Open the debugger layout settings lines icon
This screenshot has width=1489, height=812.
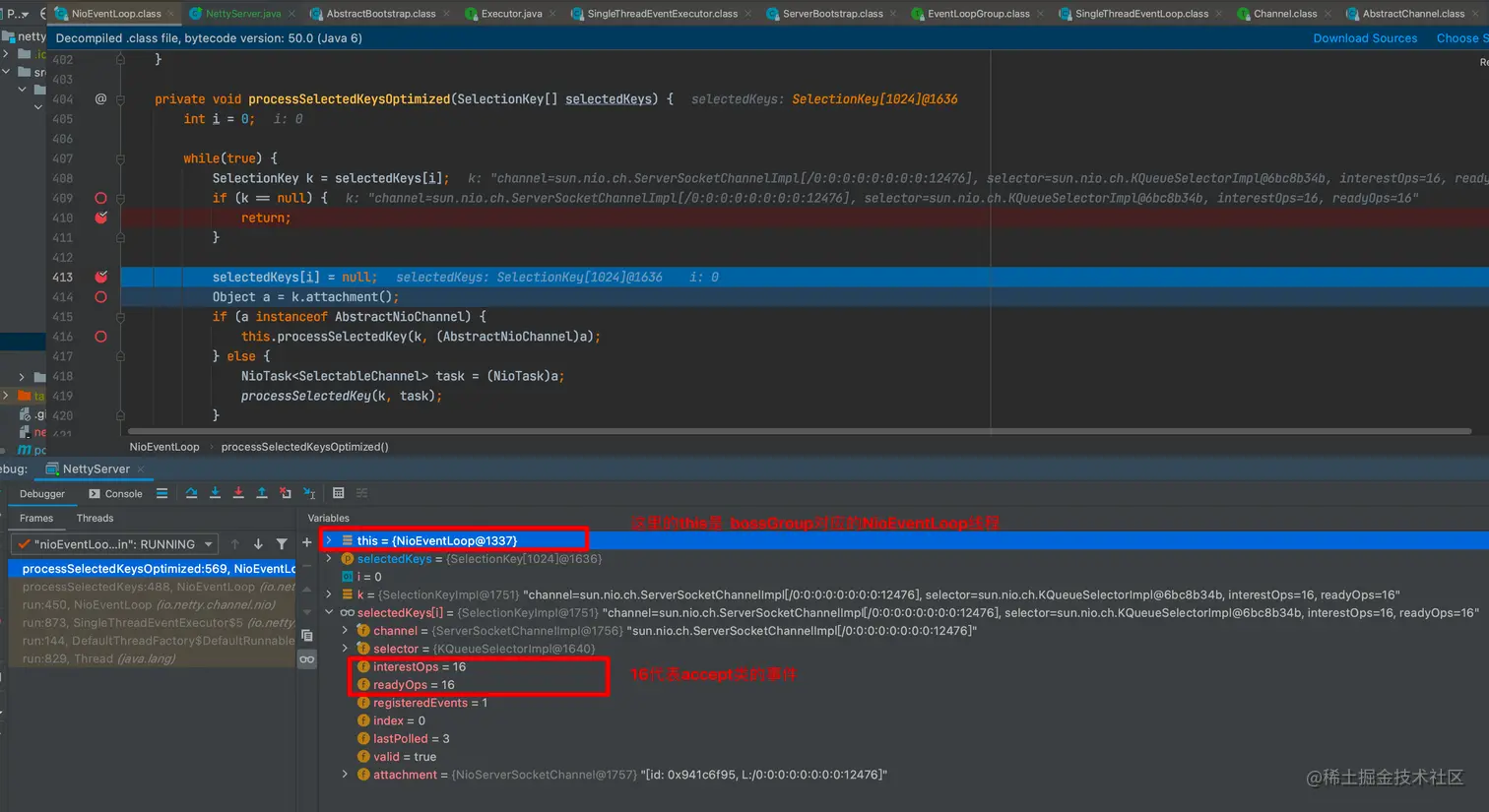tap(162, 493)
